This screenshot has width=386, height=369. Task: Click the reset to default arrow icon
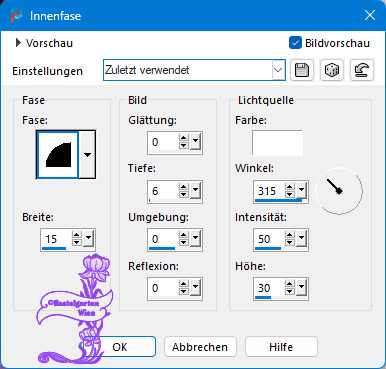[x=362, y=70]
